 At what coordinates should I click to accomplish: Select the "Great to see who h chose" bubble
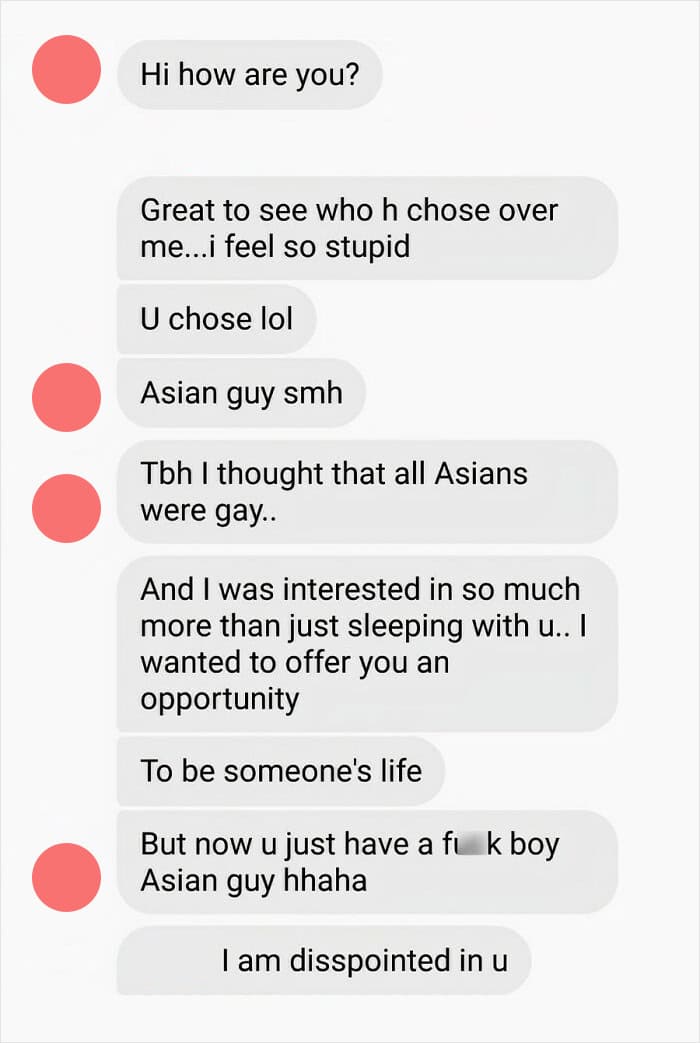click(x=367, y=228)
